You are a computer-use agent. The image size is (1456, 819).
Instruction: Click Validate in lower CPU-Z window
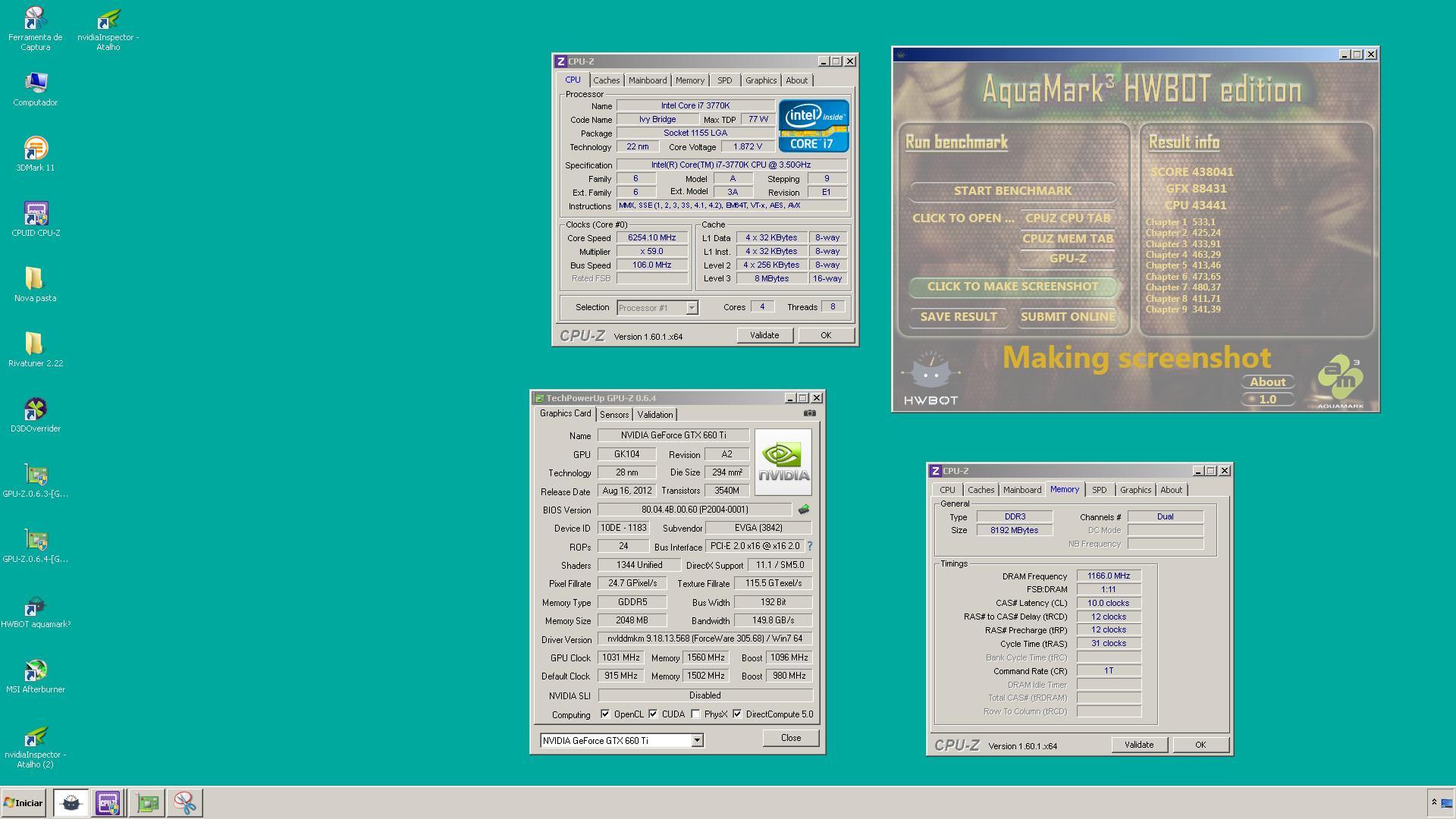(x=1139, y=745)
